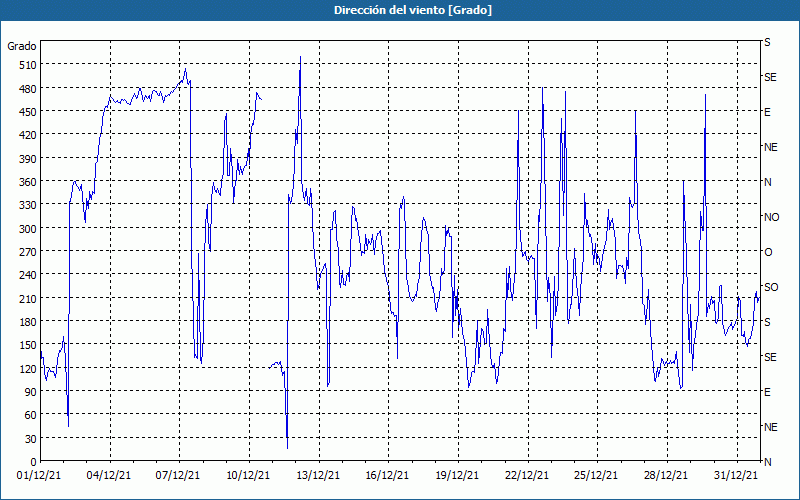Select the 'Grado' axis unit label
Viewport: 800px width, 500px height.
point(22,46)
